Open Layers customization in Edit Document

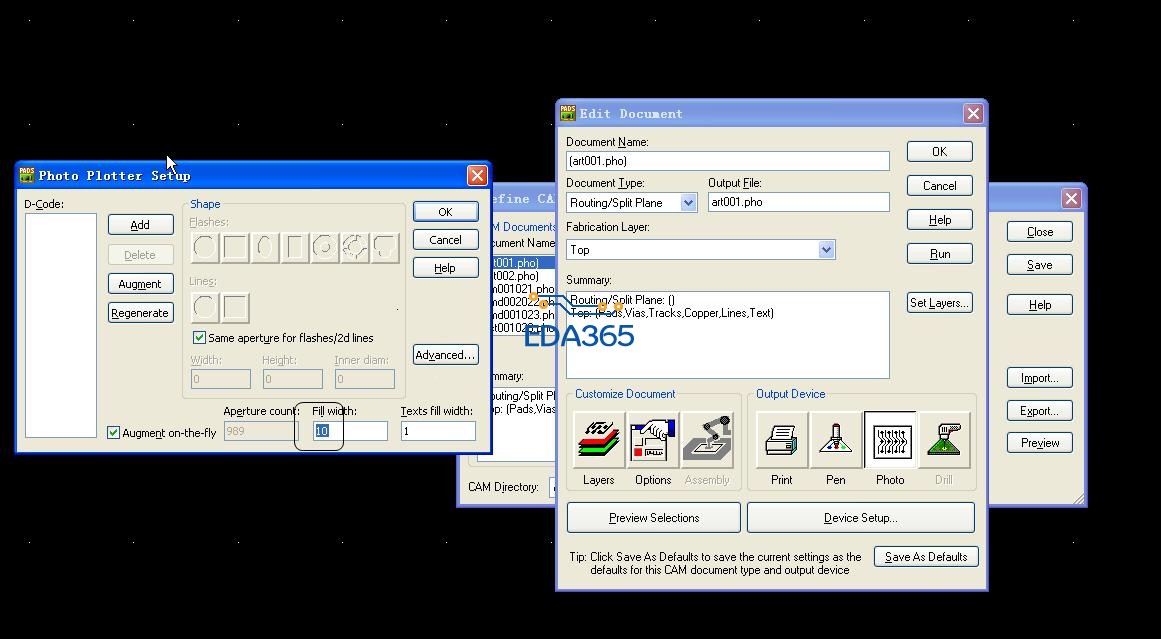point(599,440)
